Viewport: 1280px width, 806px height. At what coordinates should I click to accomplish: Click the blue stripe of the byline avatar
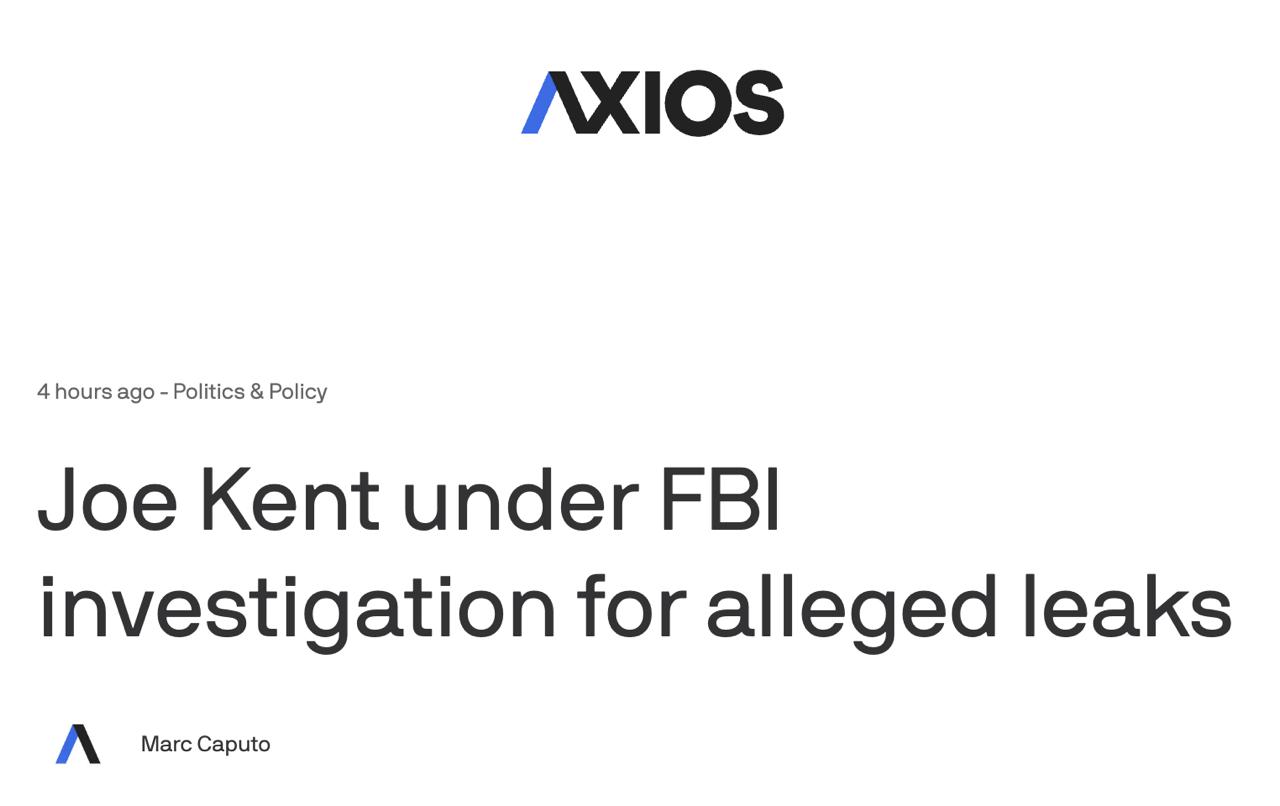68,746
